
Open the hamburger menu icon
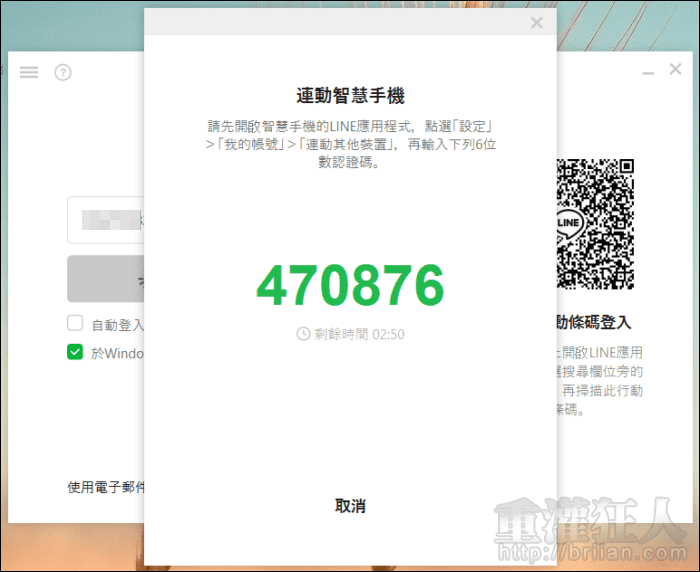(x=29, y=72)
